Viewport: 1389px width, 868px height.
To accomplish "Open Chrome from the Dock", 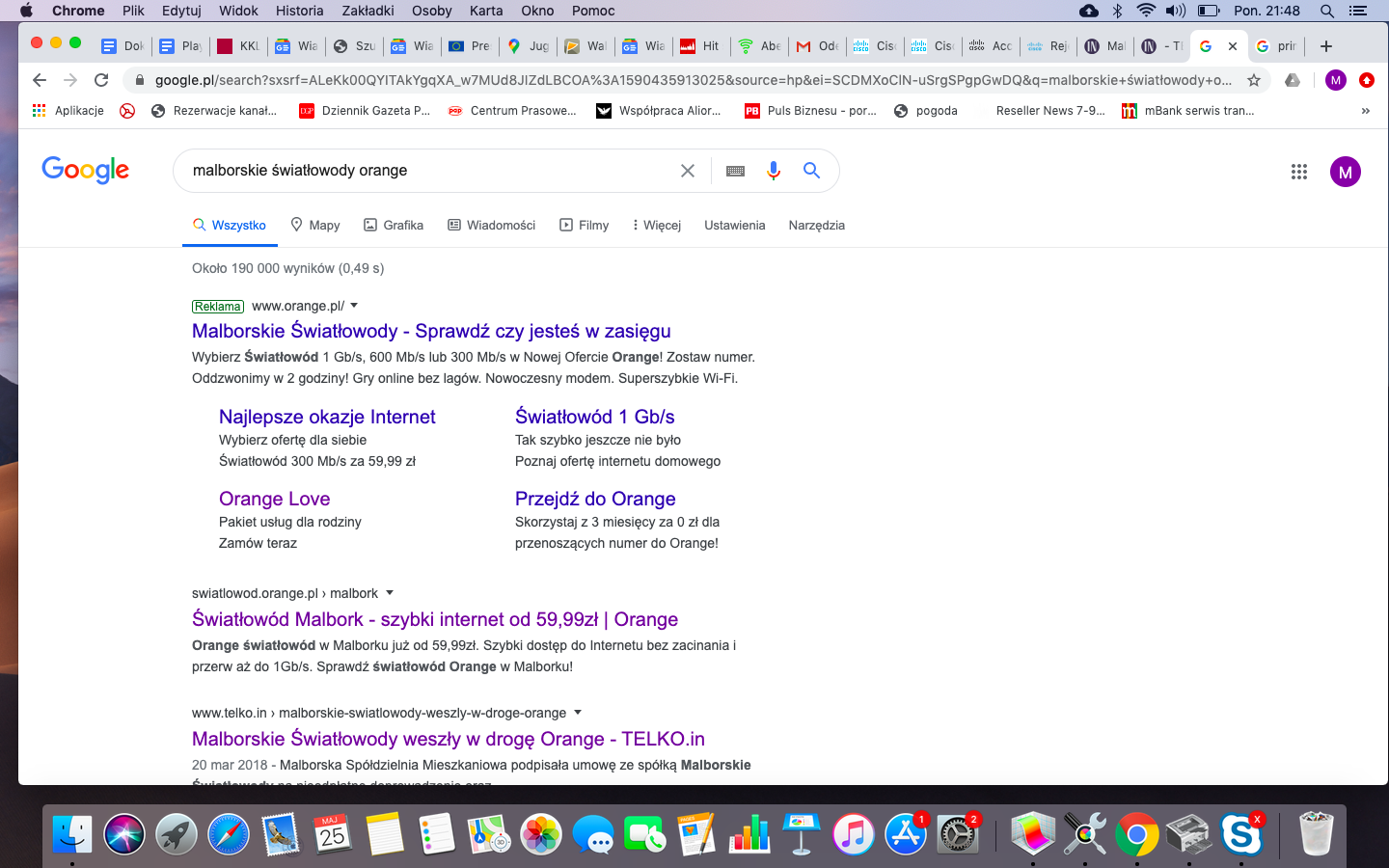I will (x=1137, y=834).
